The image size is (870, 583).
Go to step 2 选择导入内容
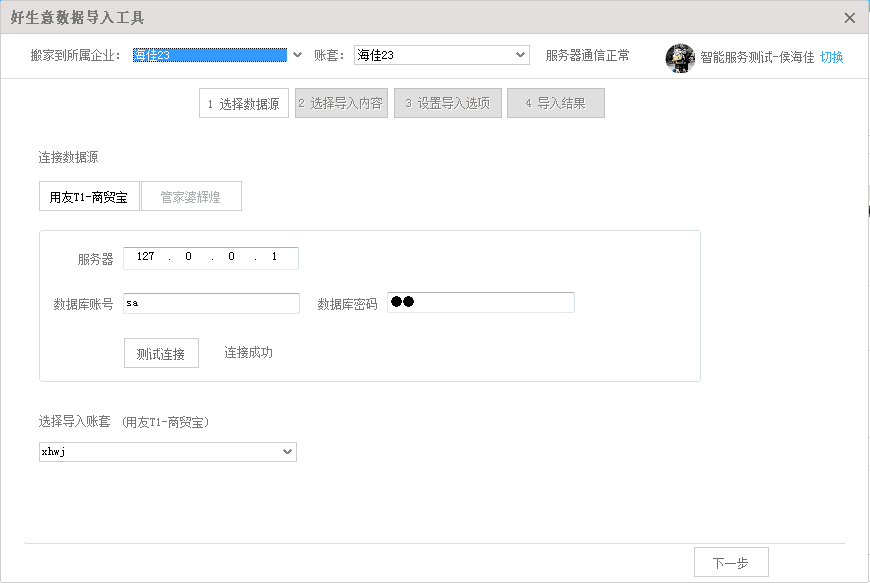[x=341, y=103]
